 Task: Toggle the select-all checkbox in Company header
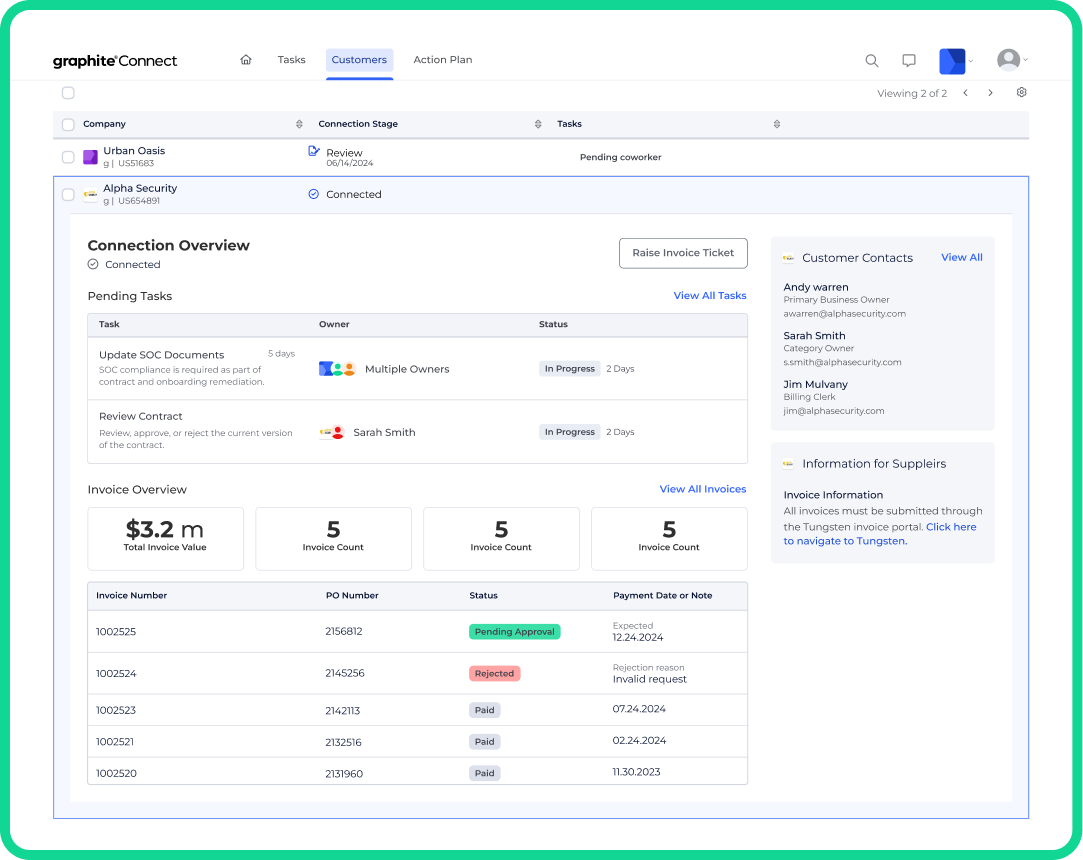[x=68, y=125]
